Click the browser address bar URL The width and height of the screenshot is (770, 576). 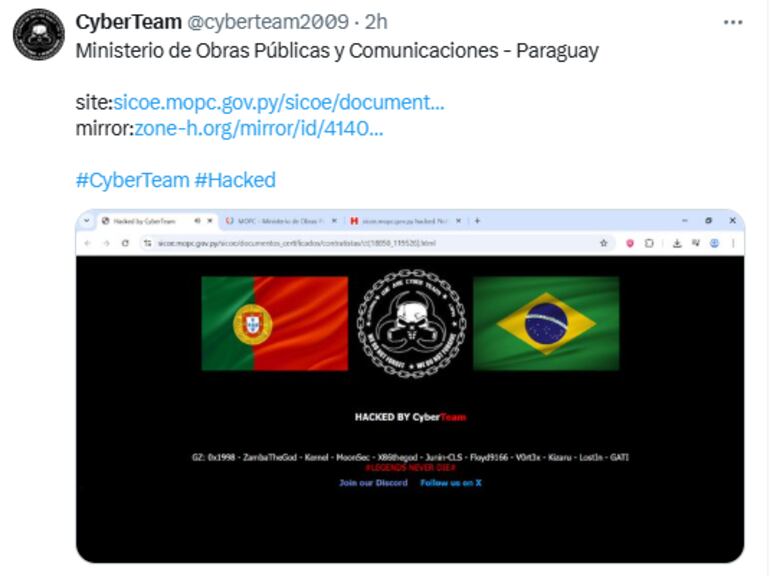297,243
